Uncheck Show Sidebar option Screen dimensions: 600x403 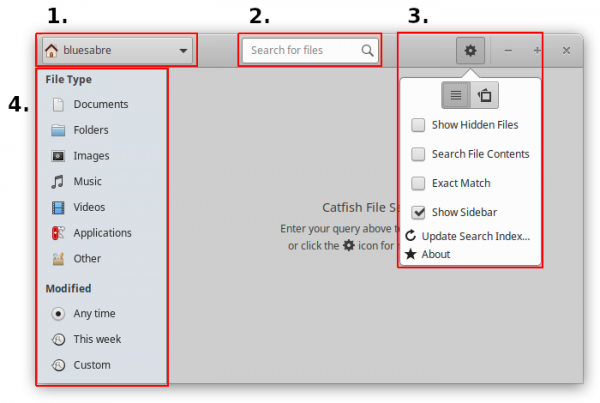tap(418, 212)
